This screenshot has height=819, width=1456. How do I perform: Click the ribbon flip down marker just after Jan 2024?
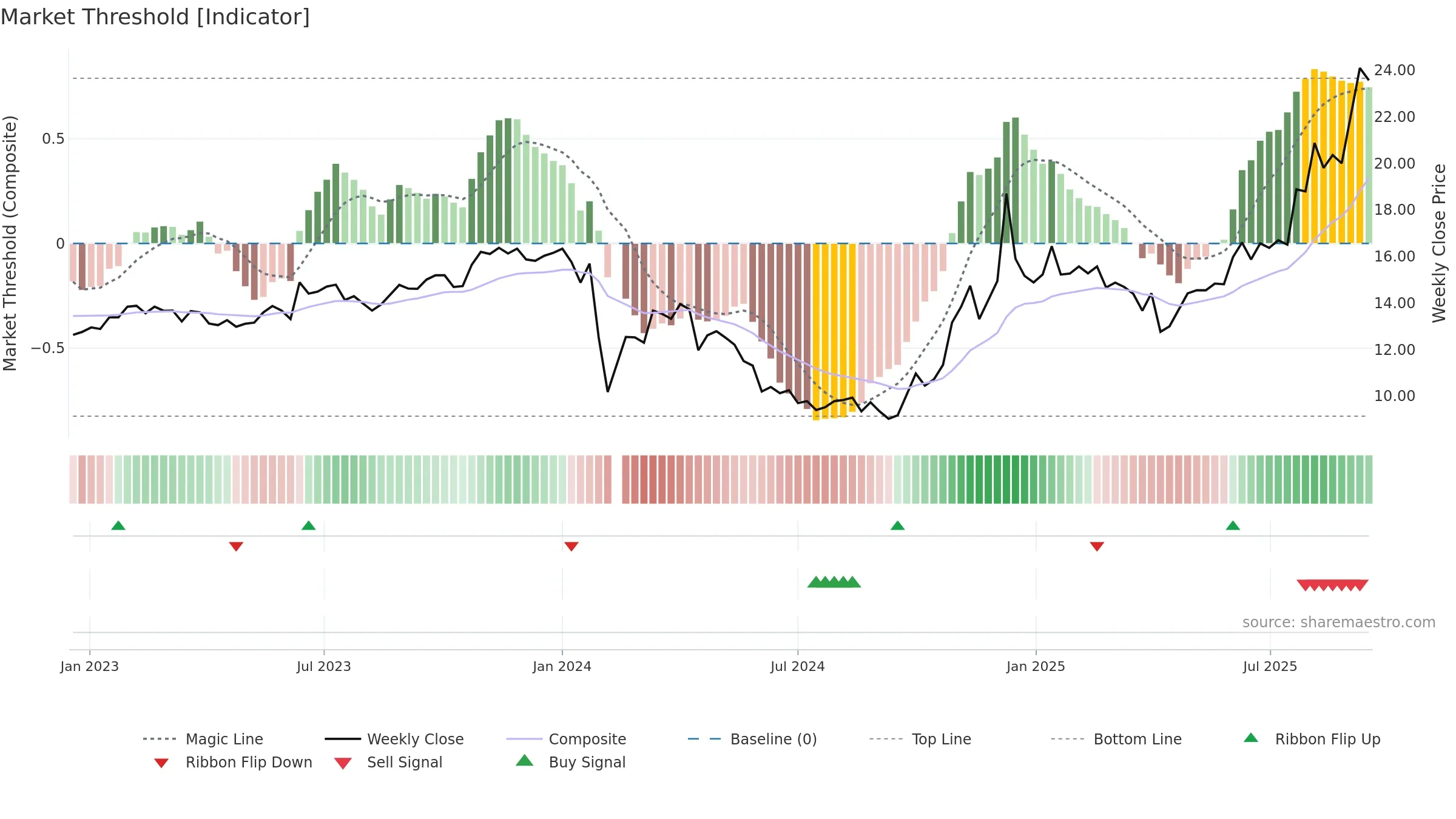571,547
